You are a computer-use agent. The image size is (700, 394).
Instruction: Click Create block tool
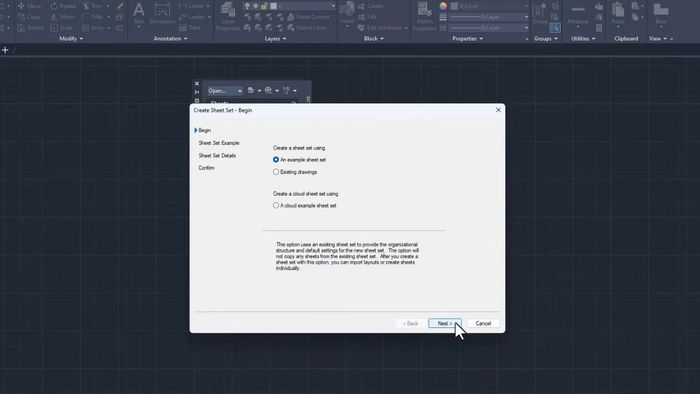(x=370, y=6)
